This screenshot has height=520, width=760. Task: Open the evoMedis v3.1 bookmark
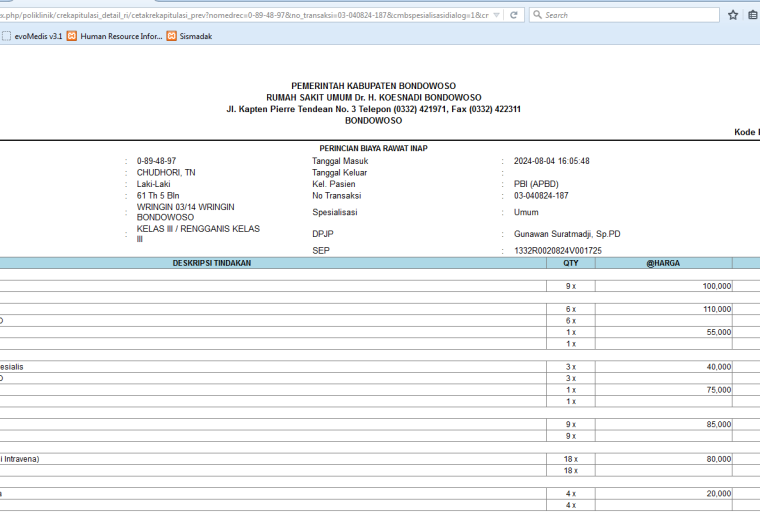38,36
